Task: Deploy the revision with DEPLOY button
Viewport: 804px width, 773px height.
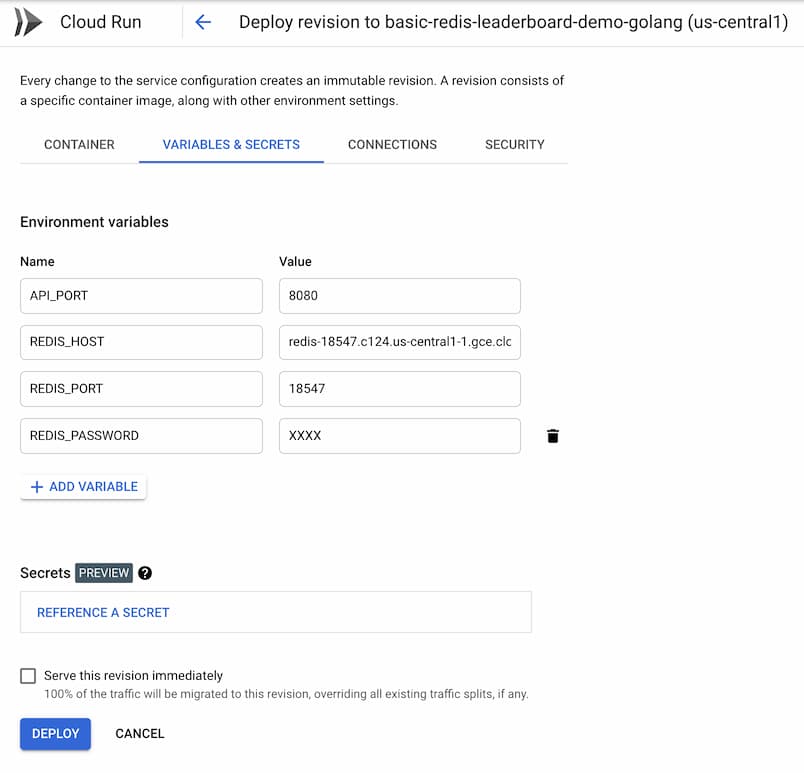Action: pos(55,734)
